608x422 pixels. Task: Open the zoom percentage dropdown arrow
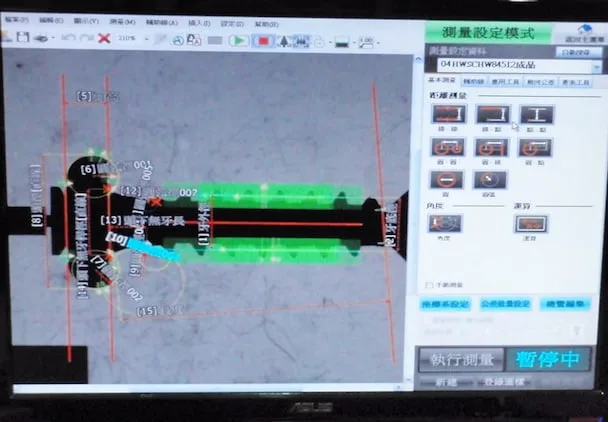pos(147,39)
